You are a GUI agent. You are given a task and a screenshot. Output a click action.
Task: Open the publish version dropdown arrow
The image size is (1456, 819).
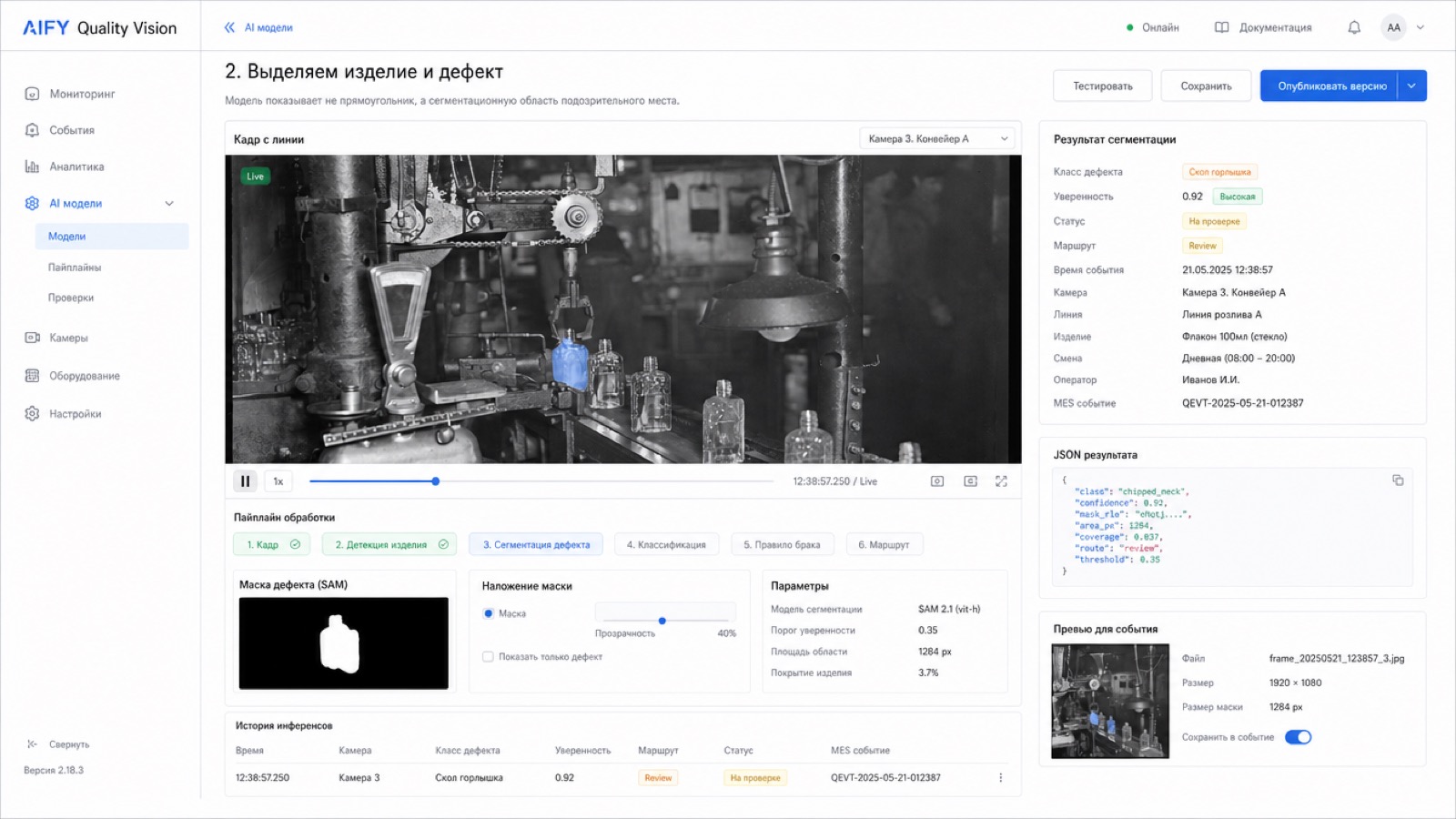(1411, 86)
